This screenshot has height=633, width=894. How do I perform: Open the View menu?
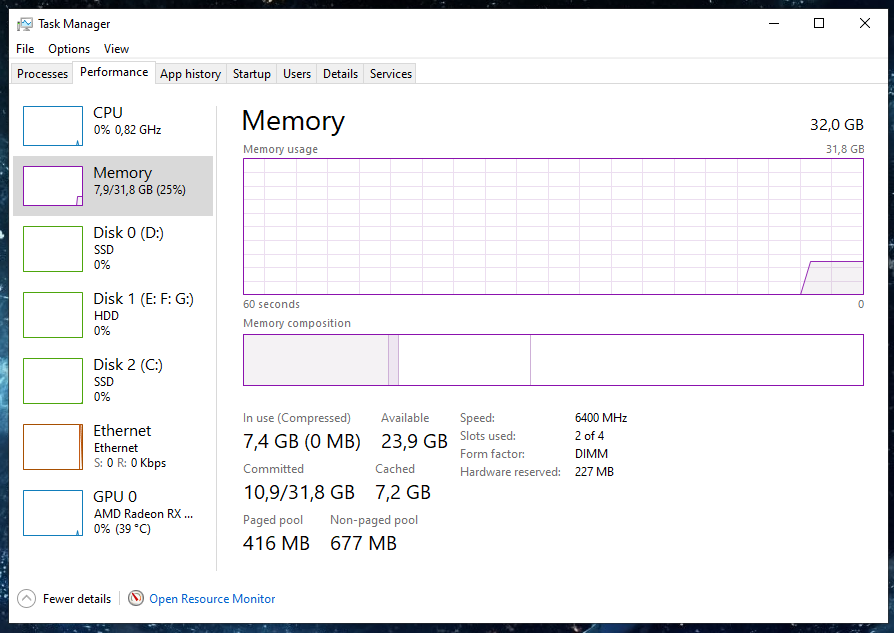click(x=116, y=49)
